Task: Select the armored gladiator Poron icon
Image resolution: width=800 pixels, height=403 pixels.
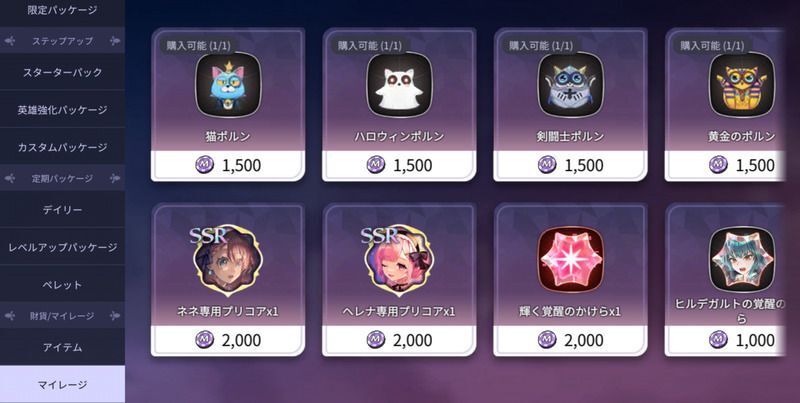Action: [x=570, y=85]
